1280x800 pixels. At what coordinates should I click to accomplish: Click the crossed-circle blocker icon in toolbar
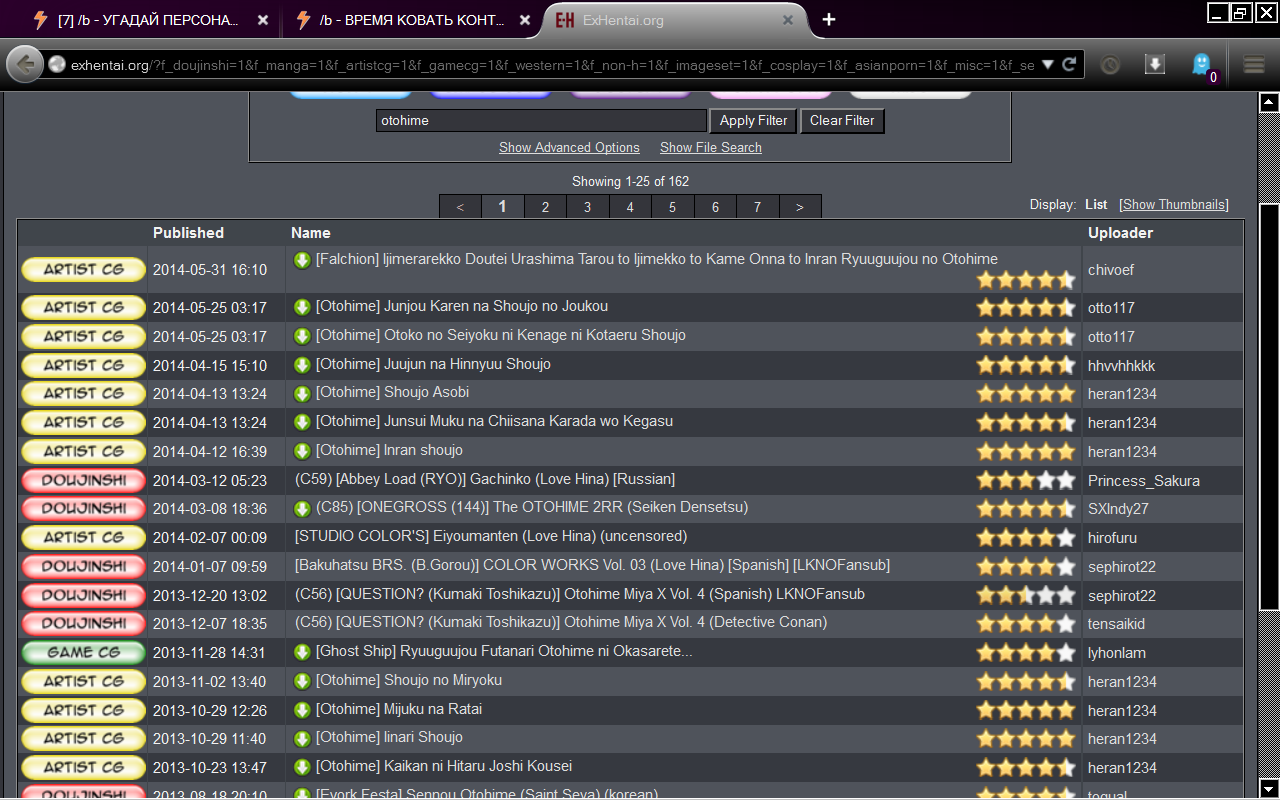(1110, 65)
